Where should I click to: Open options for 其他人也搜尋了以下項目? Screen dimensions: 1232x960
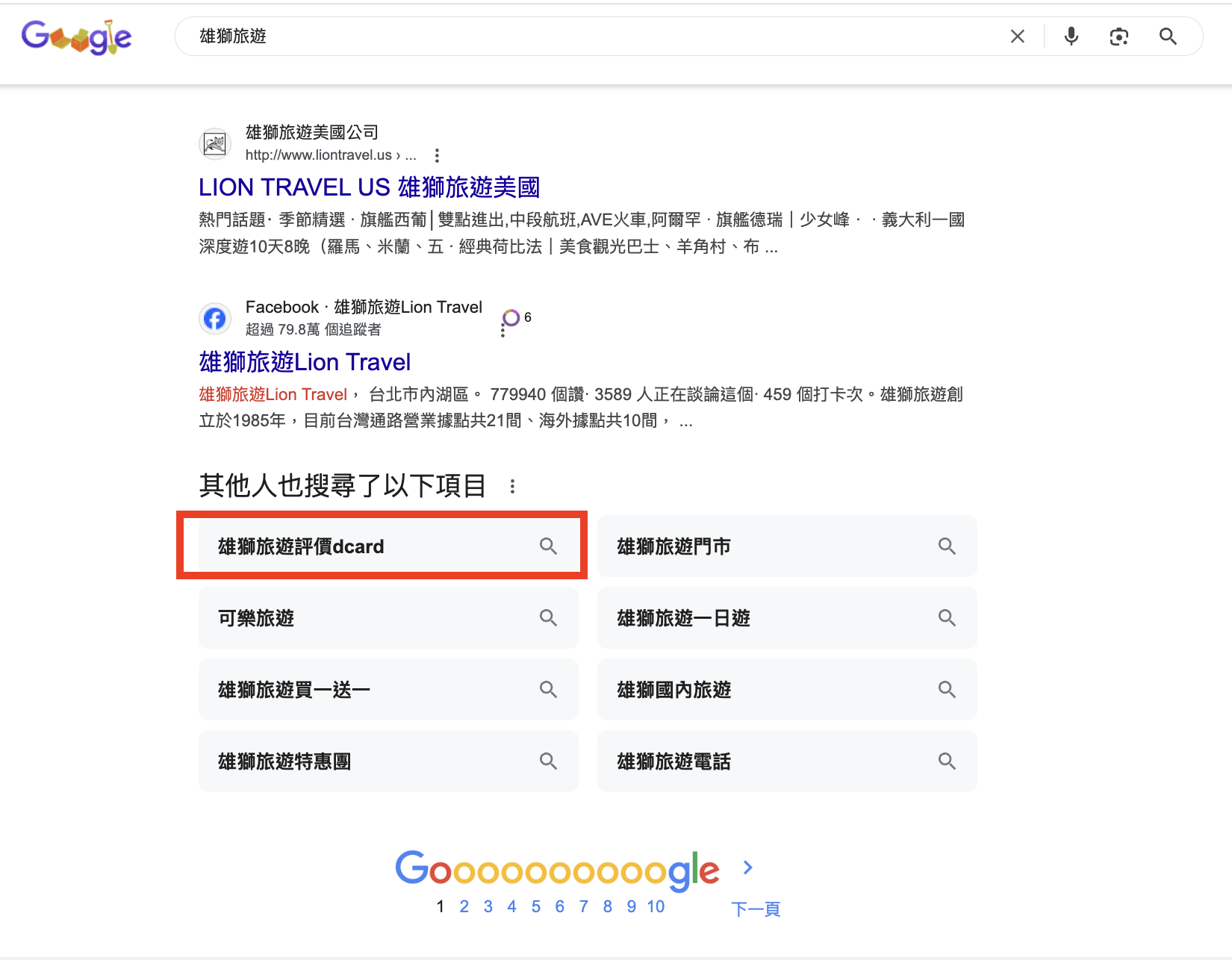click(512, 487)
